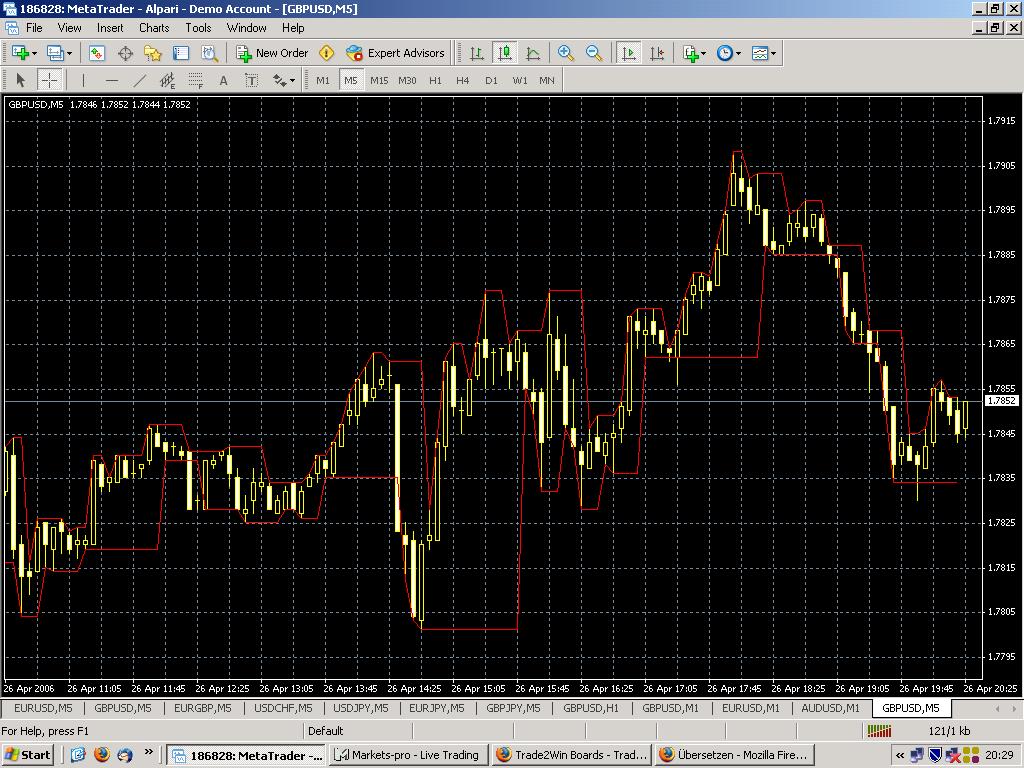Open Trade2Win Boards taskbar window
The width and height of the screenshot is (1024, 768).
[571, 755]
